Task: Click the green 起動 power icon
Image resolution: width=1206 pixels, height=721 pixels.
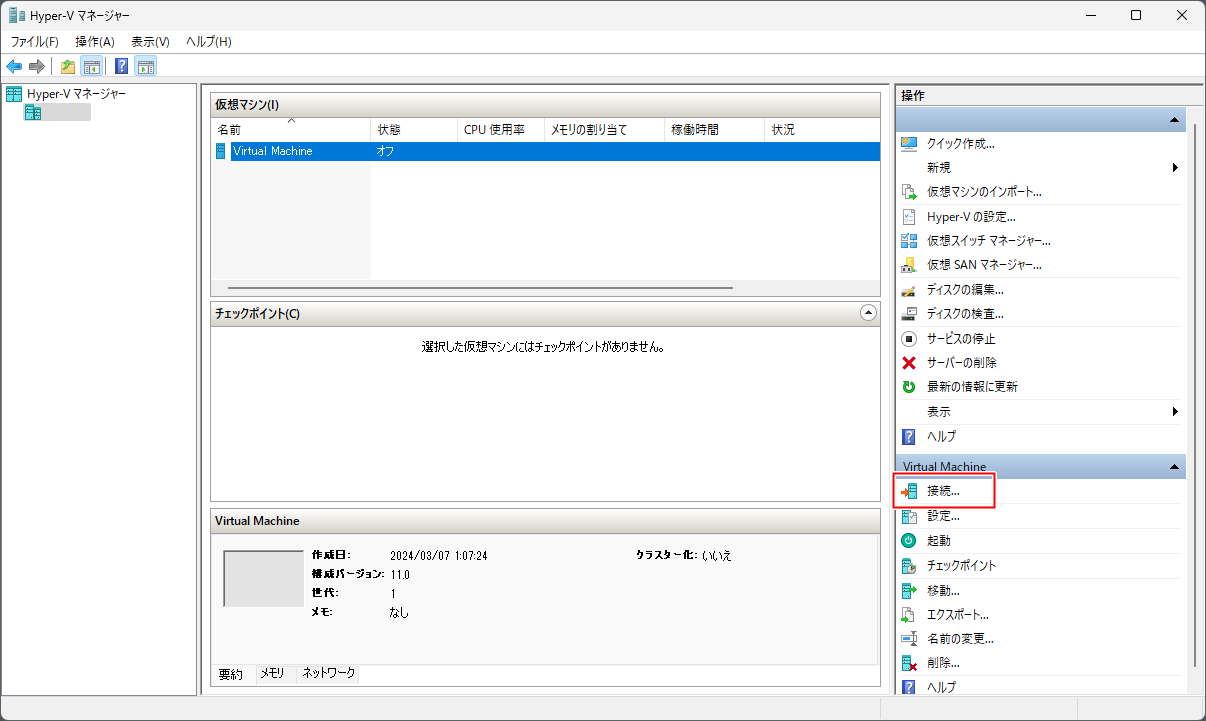Action: 909,541
